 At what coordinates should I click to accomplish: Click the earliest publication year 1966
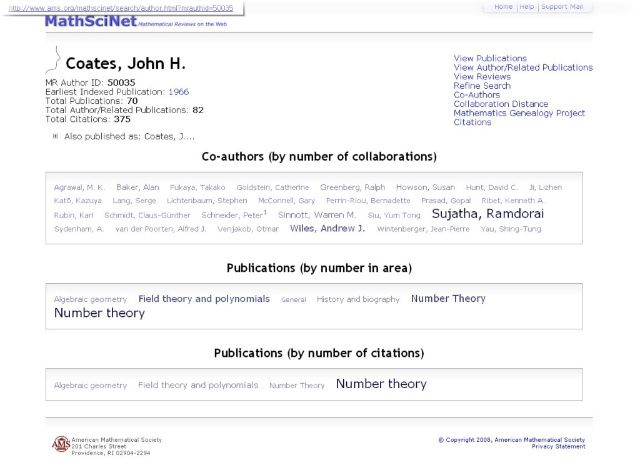coord(179,92)
